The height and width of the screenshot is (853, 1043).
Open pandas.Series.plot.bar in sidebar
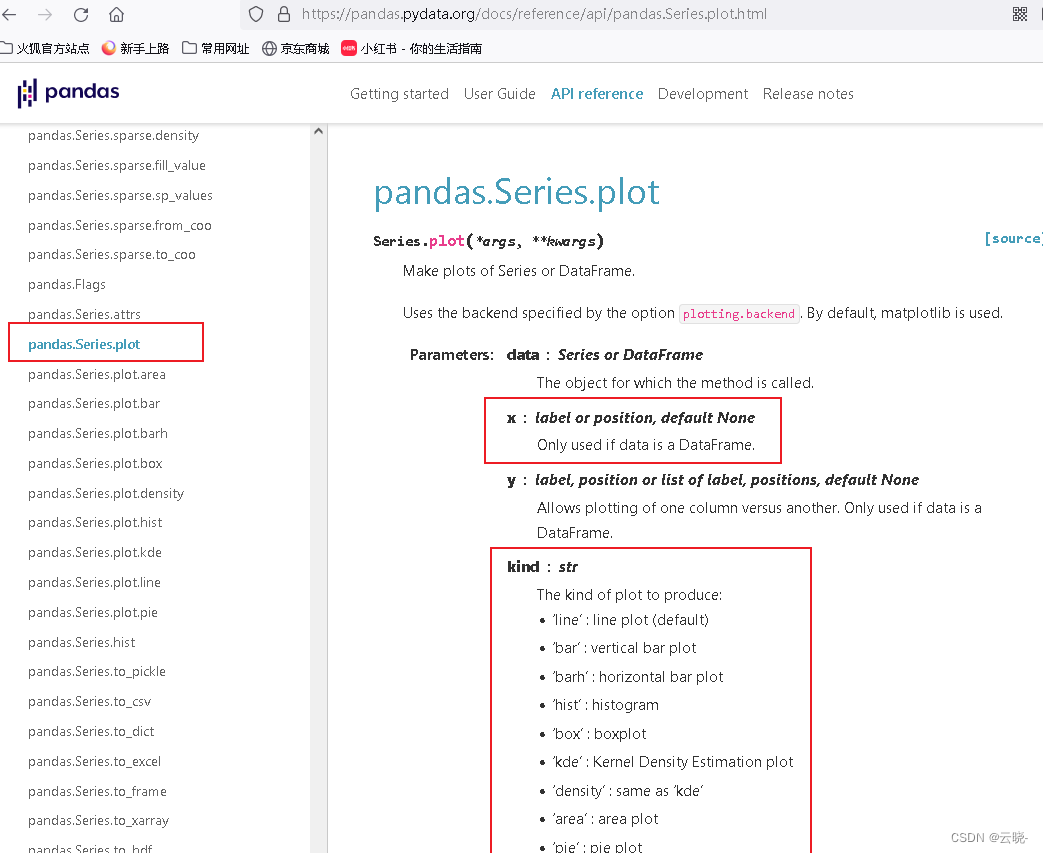click(x=94, y=404)
